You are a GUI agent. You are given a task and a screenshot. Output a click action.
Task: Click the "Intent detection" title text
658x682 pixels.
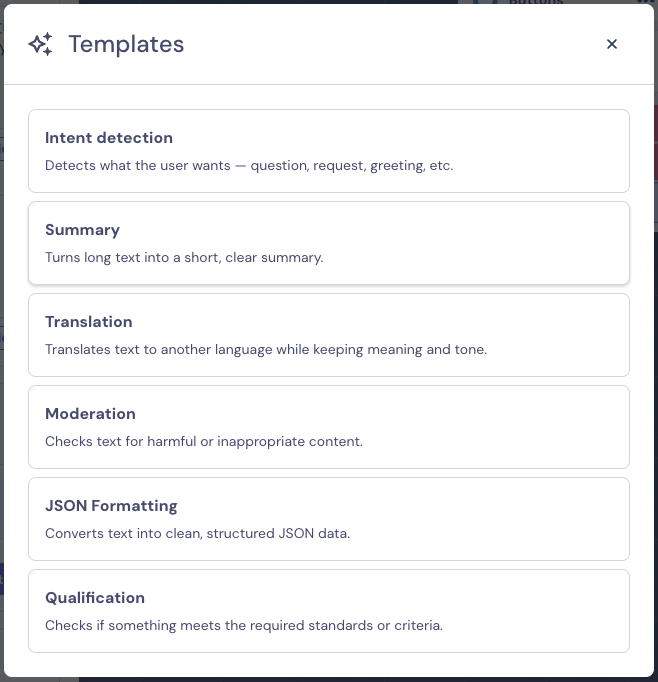[x=109, y=138]
